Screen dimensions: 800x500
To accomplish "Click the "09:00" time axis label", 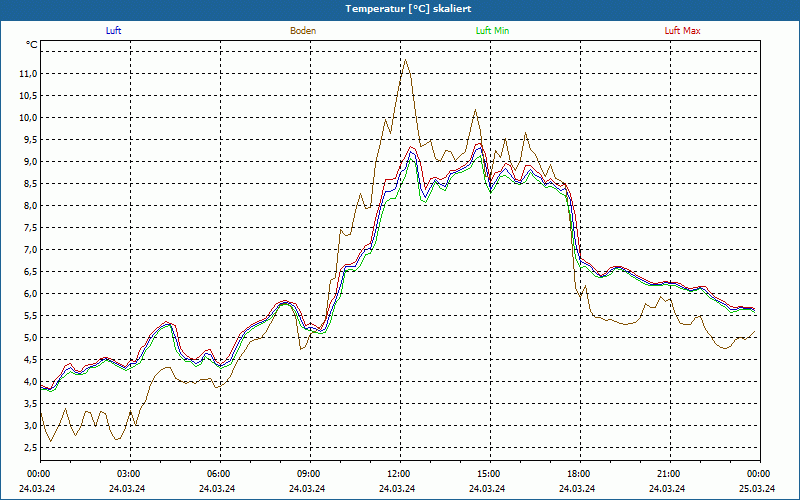I will pyautogui.click(x=310, y=473).
